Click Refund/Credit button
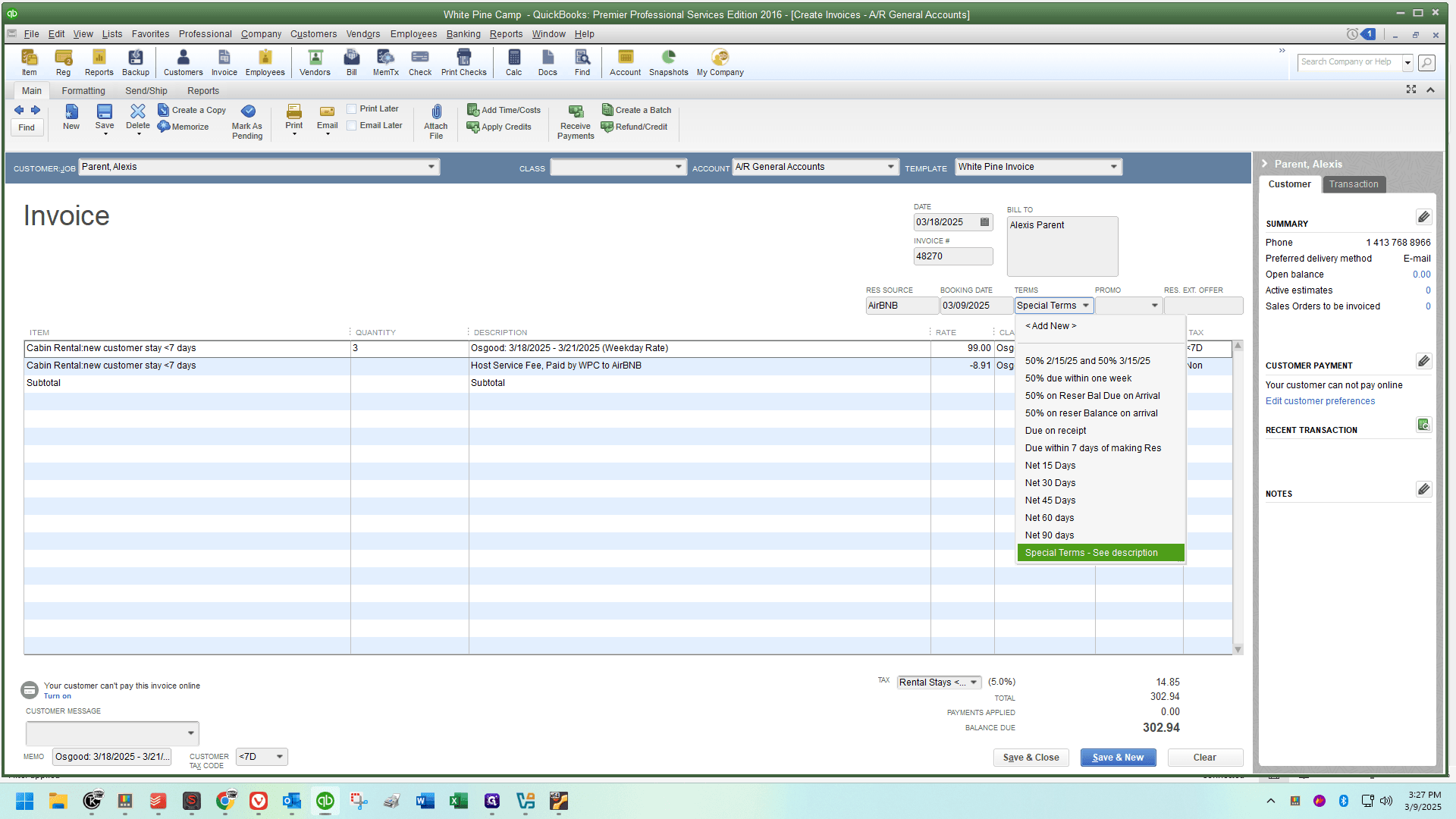The image size is (1456, 819). [634, 127]
